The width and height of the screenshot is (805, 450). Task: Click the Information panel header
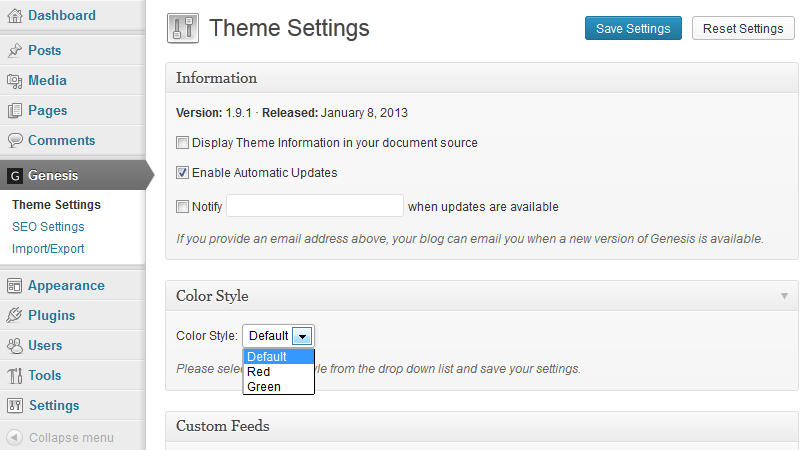pyautogui.click(x=482, y=78)
